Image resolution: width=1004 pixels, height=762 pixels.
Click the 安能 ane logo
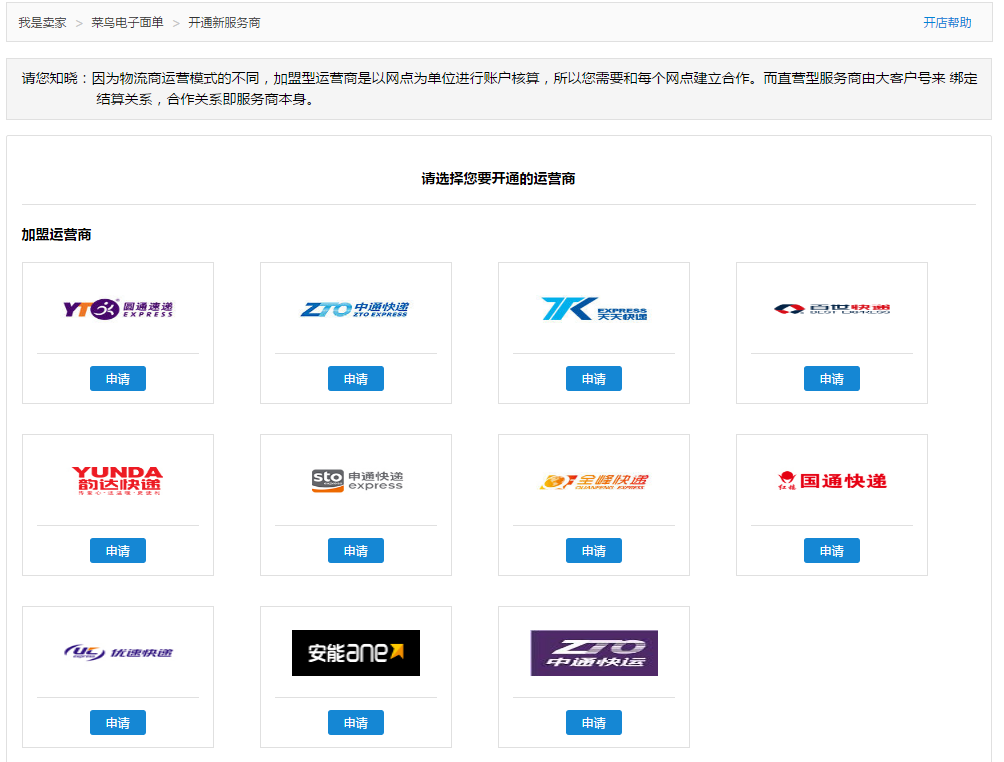click(356, 653)
